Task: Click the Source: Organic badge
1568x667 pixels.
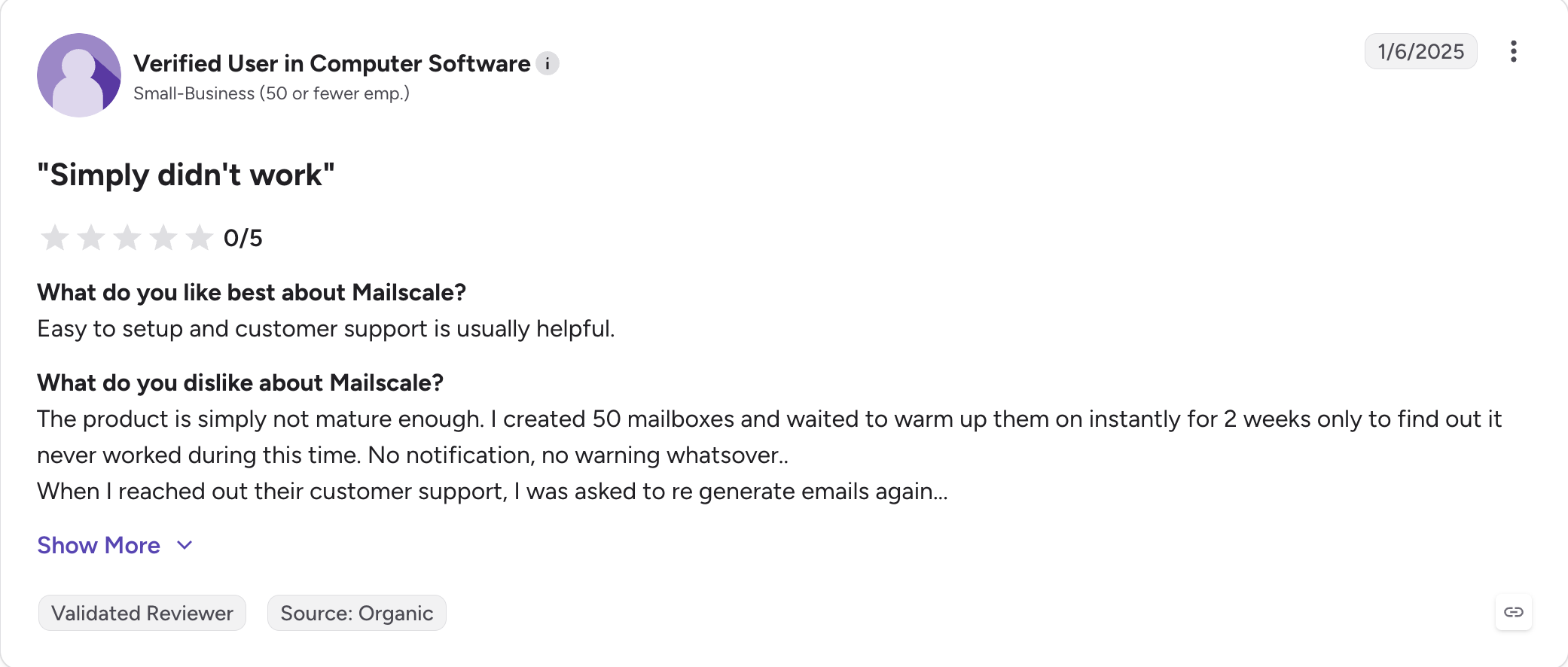Action: (x=357, y=613)
